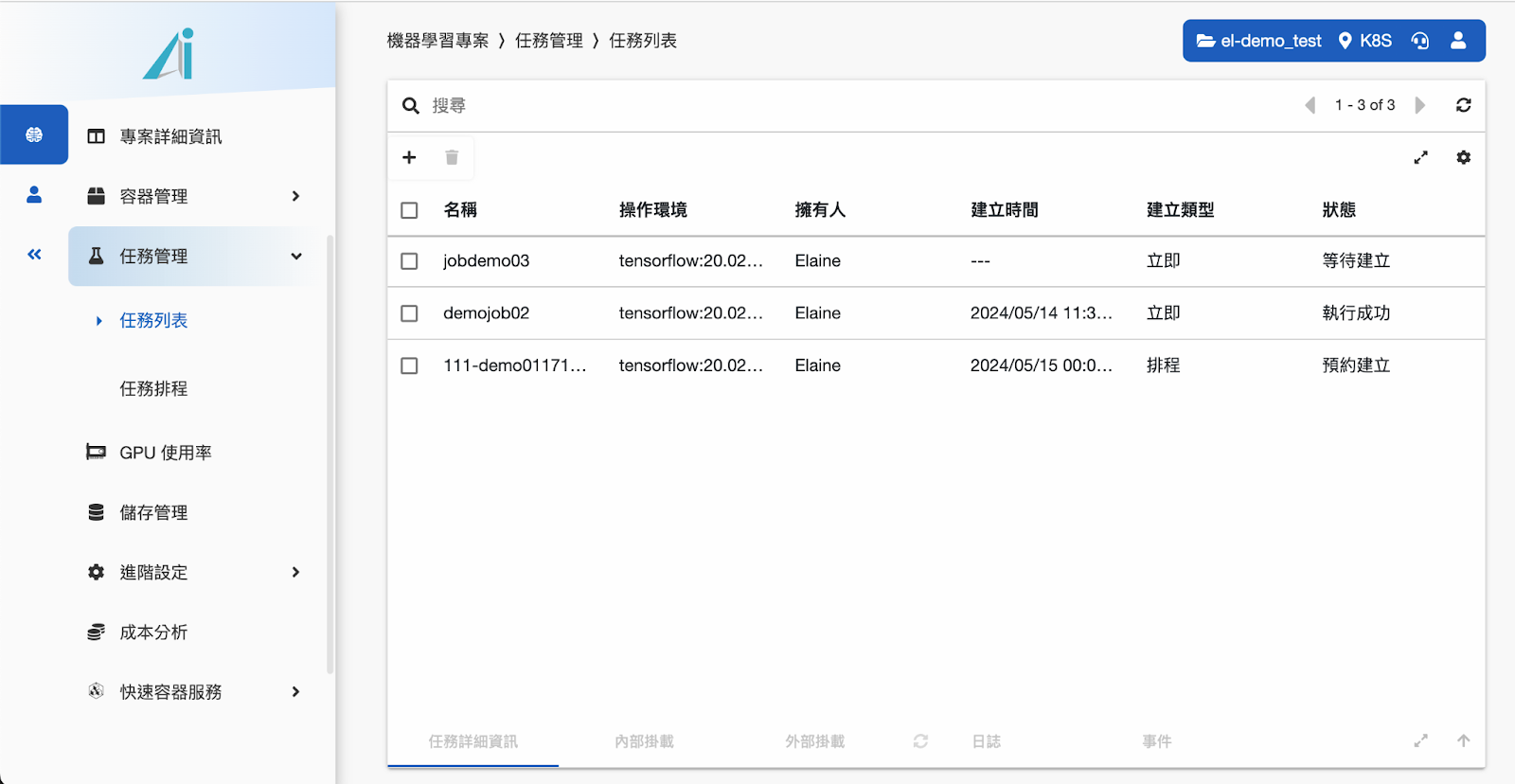
Task: Click the refresh icon in bottom detail tabs
Action: (x=920, y=741)
